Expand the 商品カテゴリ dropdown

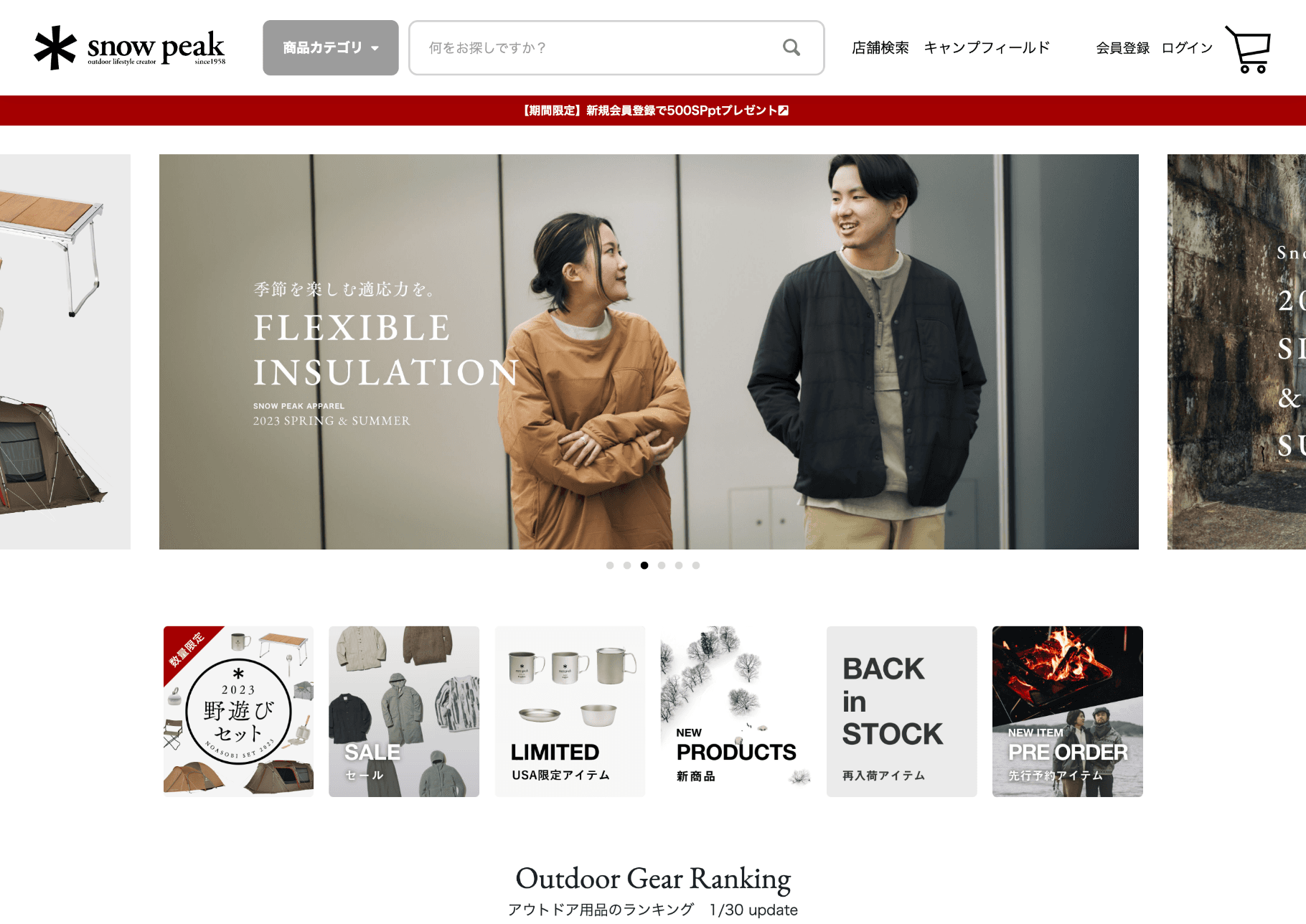(x=331, y=47)
